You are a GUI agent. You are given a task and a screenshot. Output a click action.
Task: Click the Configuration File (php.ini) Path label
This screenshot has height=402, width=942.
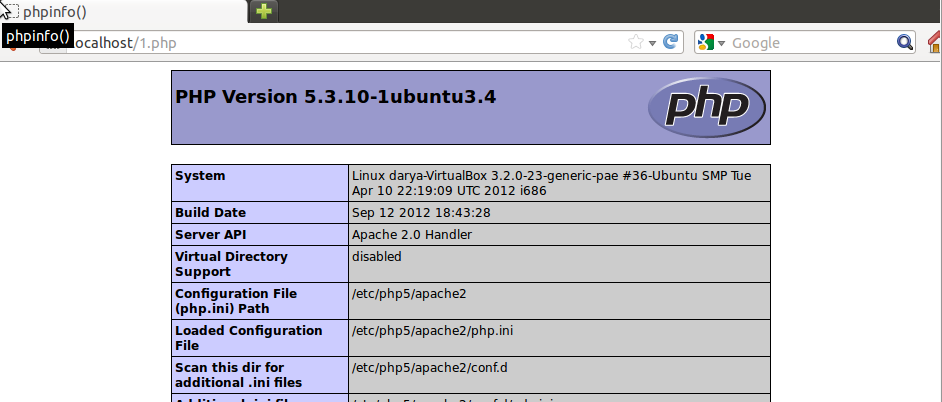click(236, 301)
